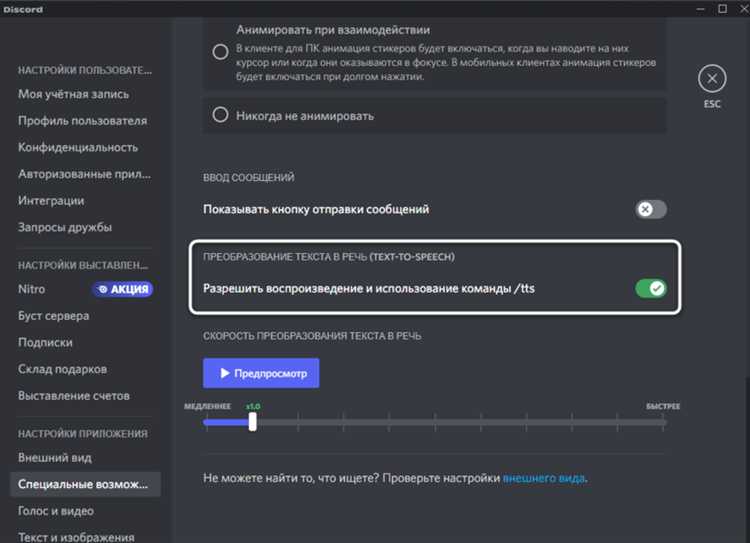The height and width of the screenshot is (543, 750).
Task: Click the 'Анимировать при взаимодействии' title text
Action: pos(333,30)
